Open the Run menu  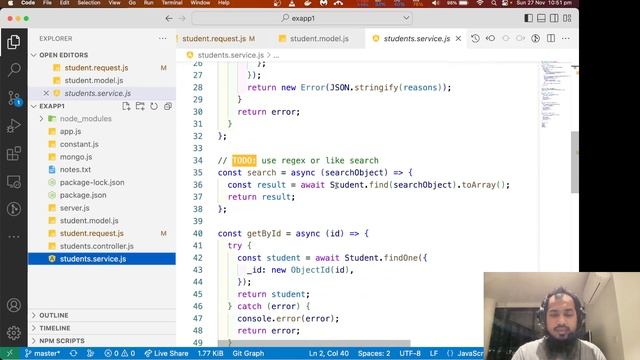pyautogui.click(x=149, y=3)
